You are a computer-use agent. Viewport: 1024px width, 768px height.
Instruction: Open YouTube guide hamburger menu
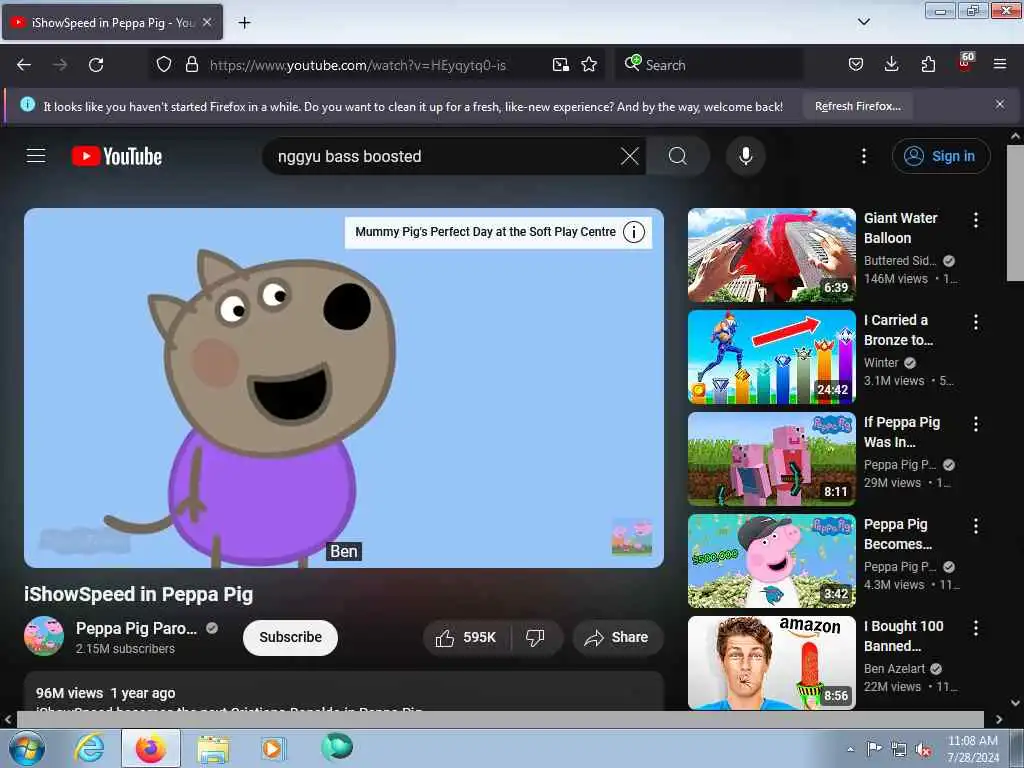pyautogui.click(x=36, y=156)
